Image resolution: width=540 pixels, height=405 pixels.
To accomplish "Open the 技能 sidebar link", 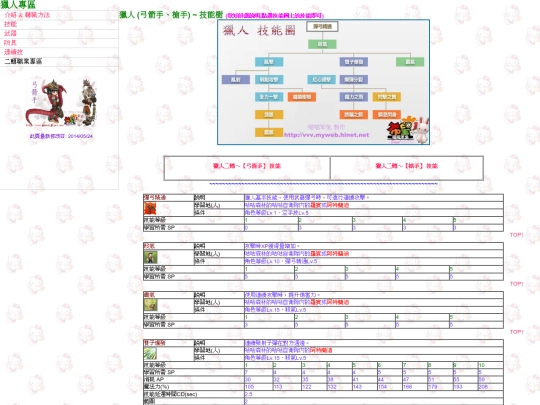I will pyautogui.click(x=10, y=24).
